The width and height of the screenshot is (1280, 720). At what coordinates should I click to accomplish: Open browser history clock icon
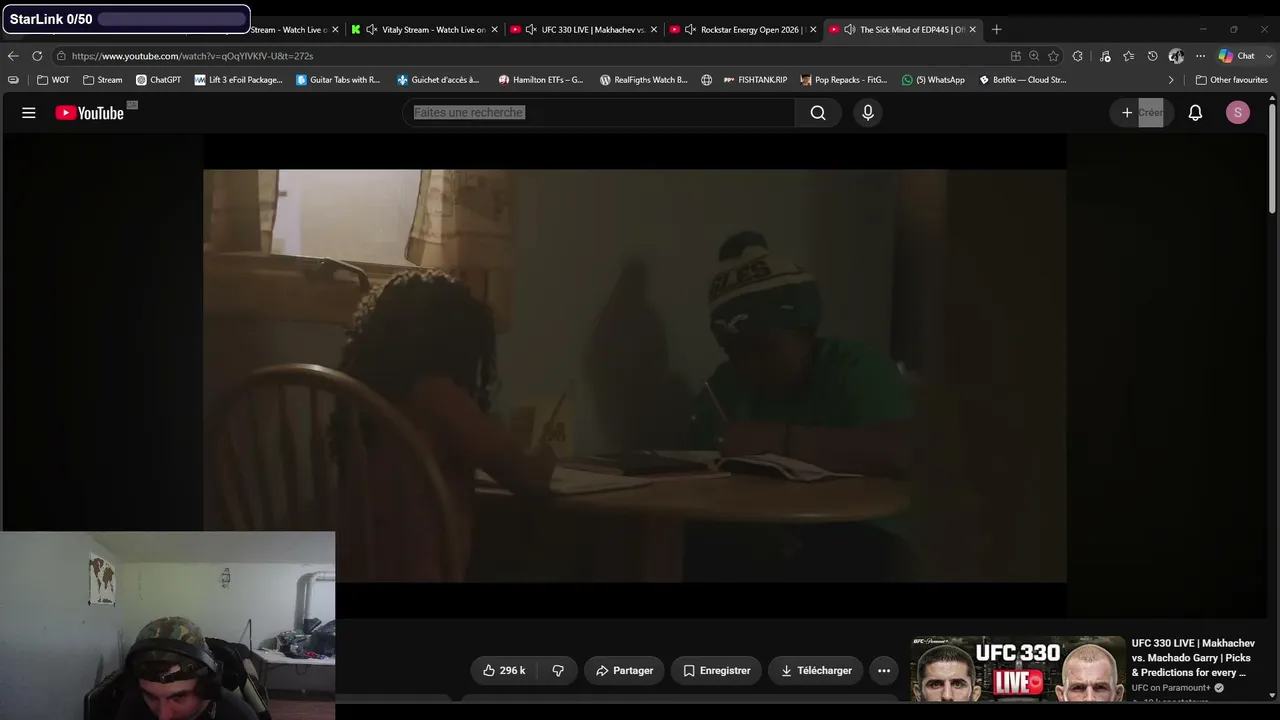[1152, 56]
